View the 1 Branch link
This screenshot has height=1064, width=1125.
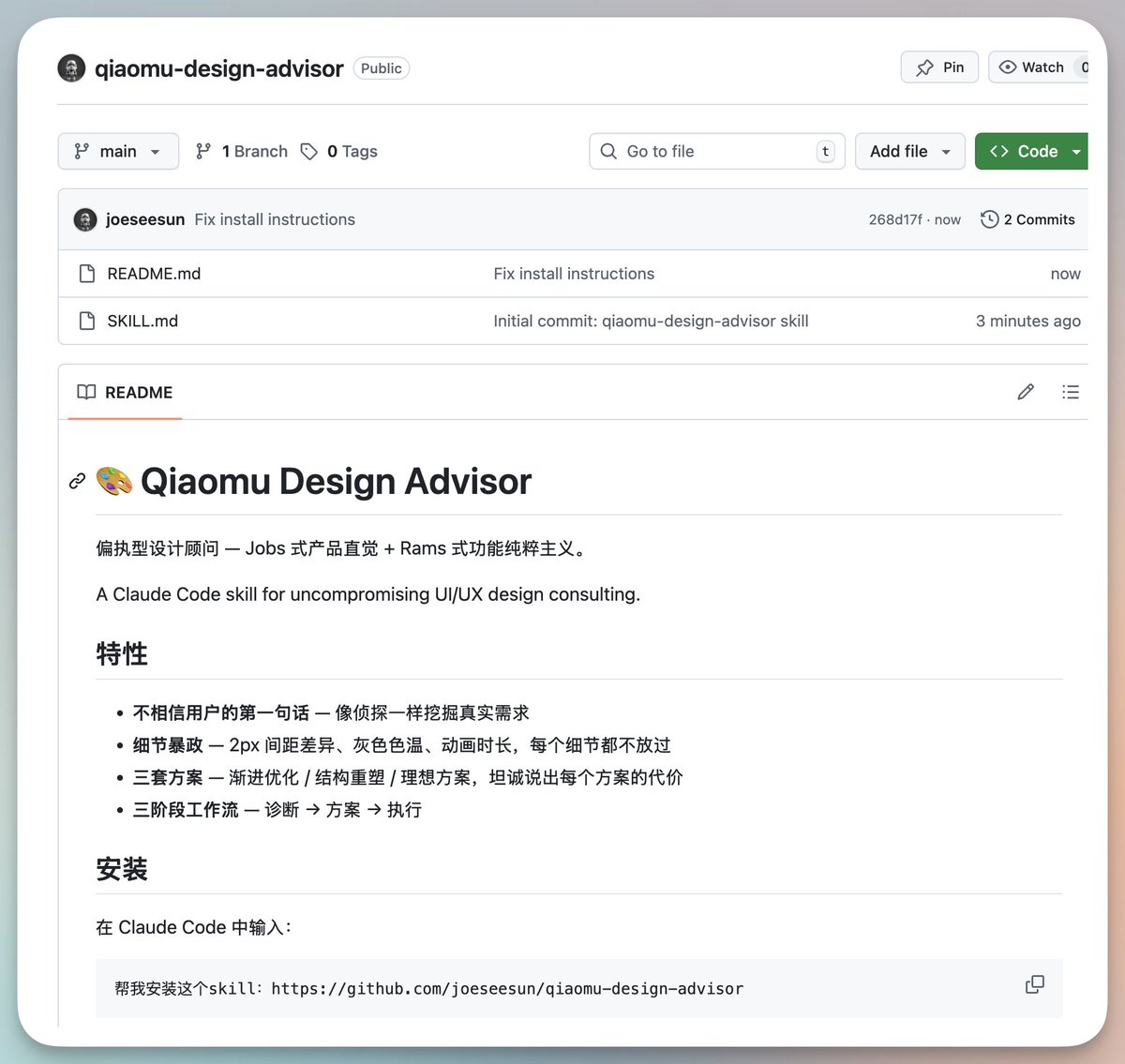[x=241, y=151]
